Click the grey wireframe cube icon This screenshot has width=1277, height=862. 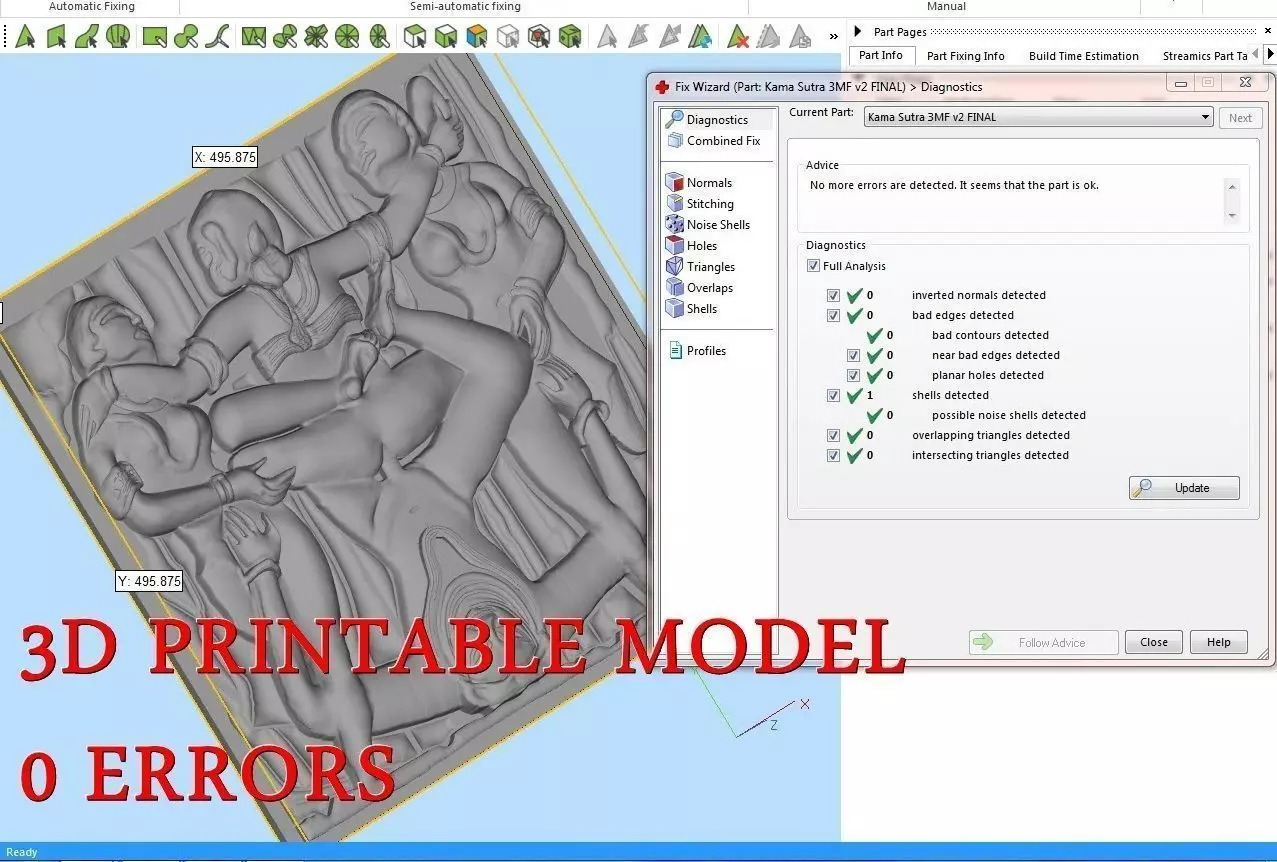508,38
